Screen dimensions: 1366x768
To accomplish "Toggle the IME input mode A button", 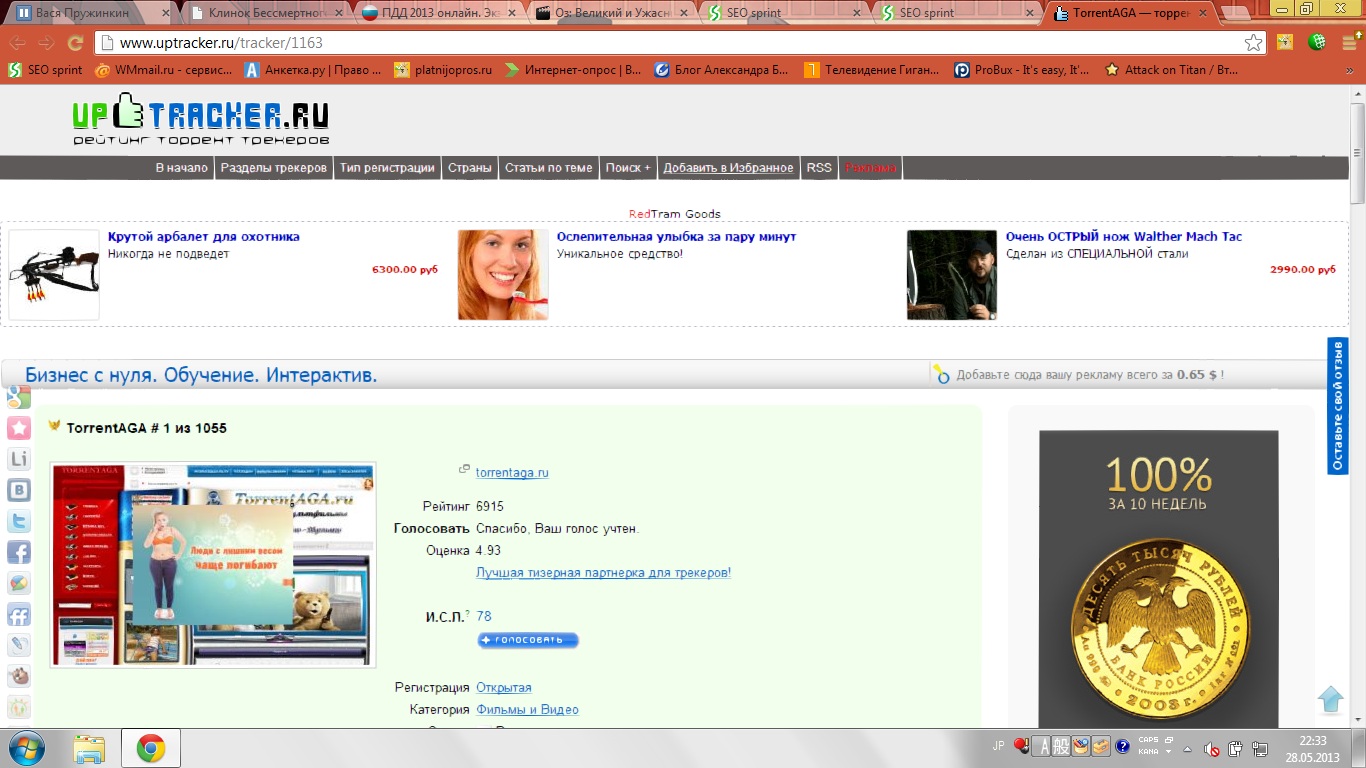I will click(x=1041, y=746).
